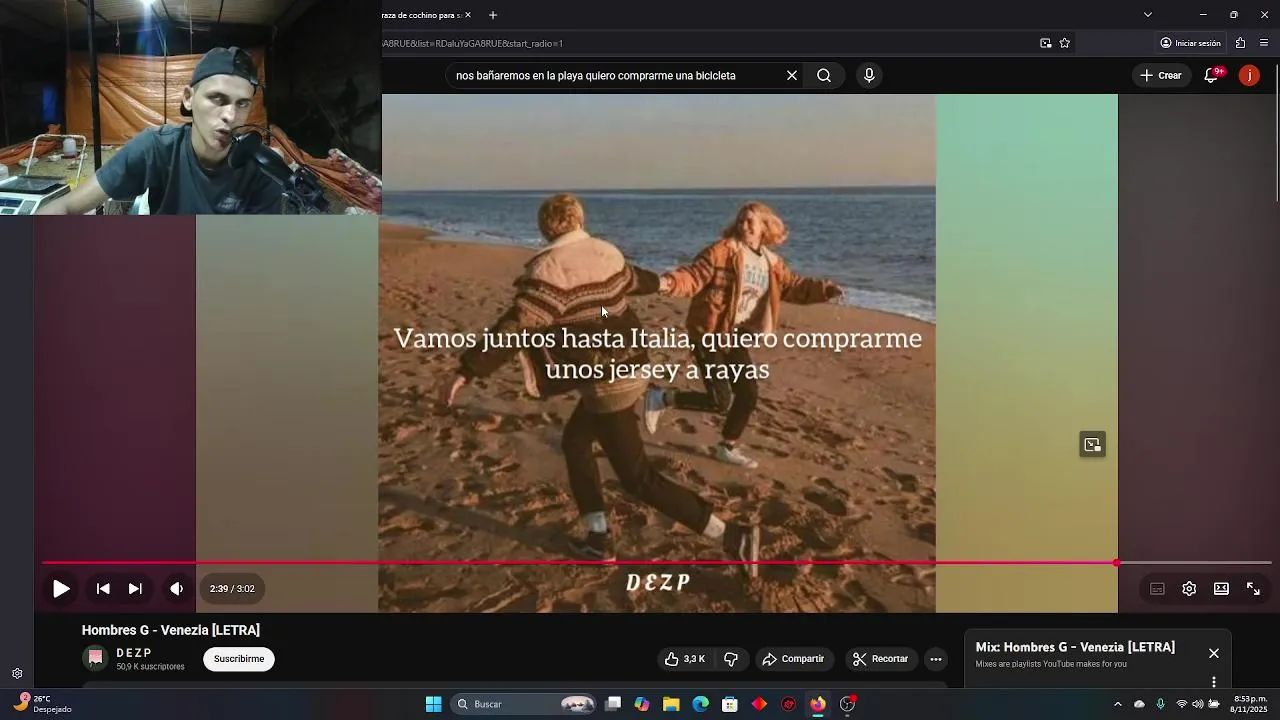The height and width of the screenshot is (720, 1280).
Task: Open the OBS Studio taskbar icon
Action: click(x=847, y=704)
